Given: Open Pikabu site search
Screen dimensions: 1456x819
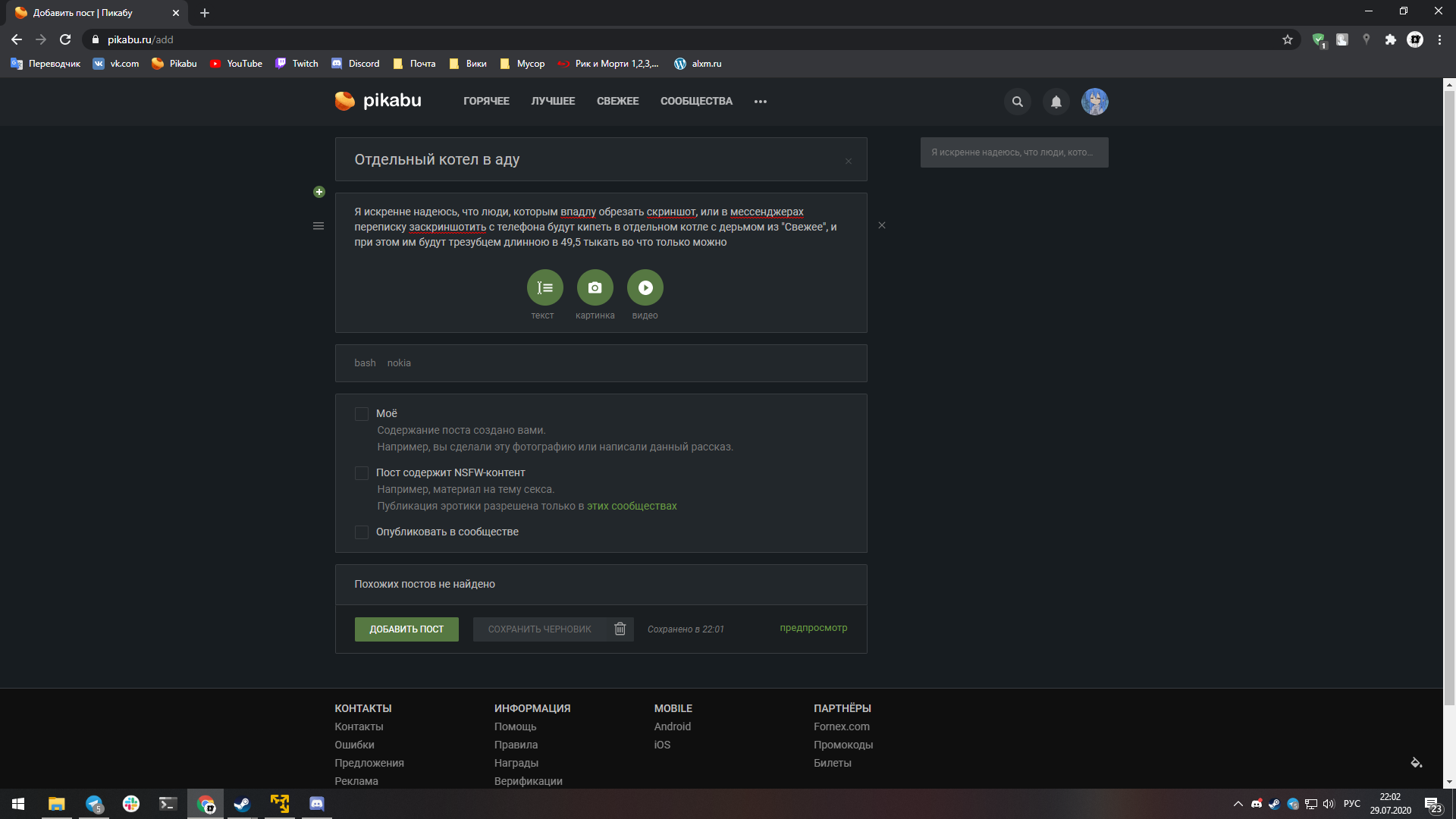Looking at the screenshot, I should pos(1017,102).
